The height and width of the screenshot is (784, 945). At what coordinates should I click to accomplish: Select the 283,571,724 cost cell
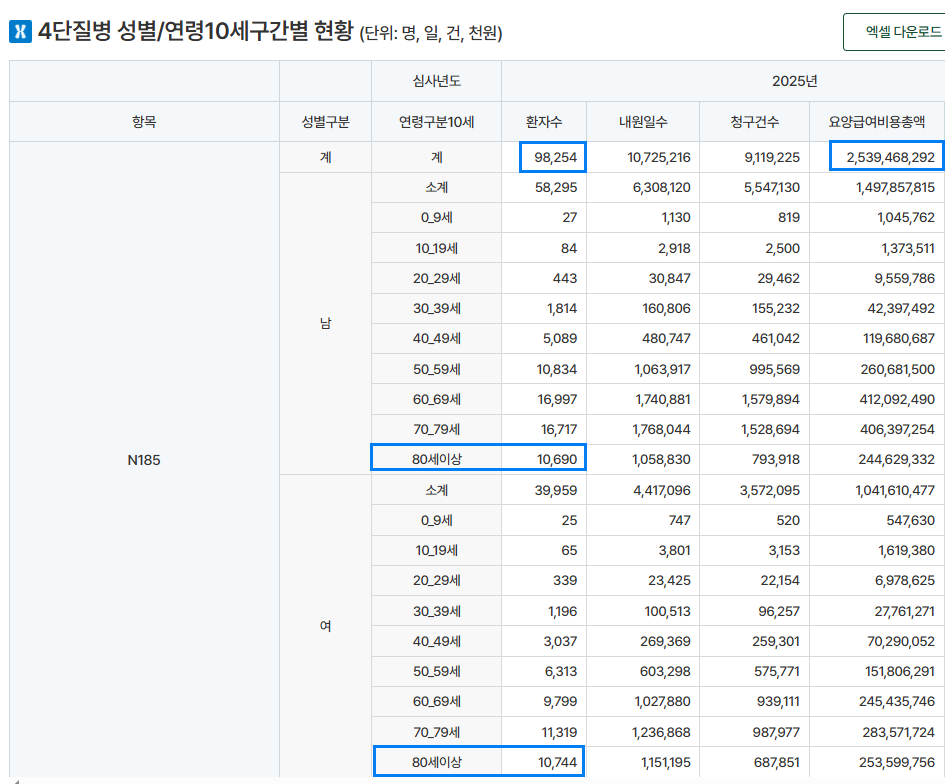pos(877,732)
